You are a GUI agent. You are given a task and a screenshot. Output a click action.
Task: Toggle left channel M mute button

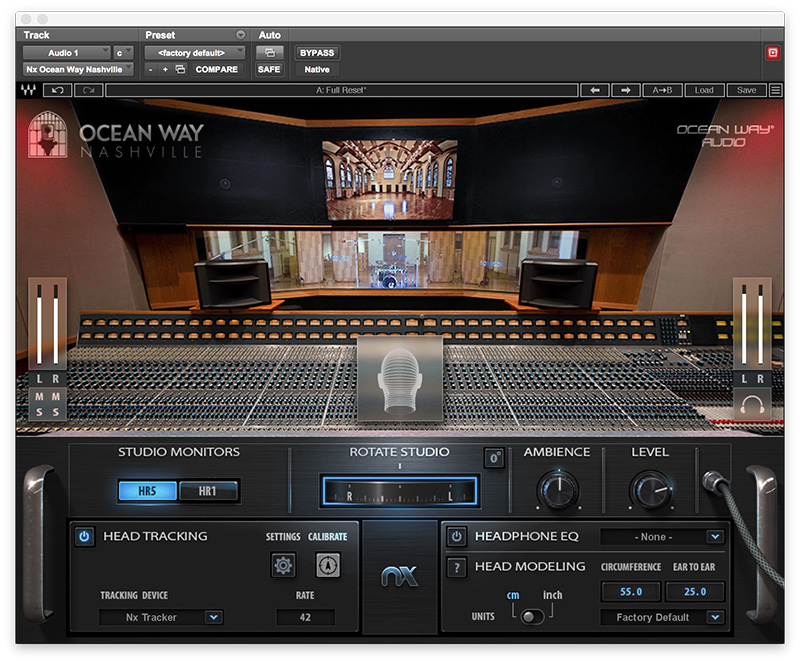[39, 396]
